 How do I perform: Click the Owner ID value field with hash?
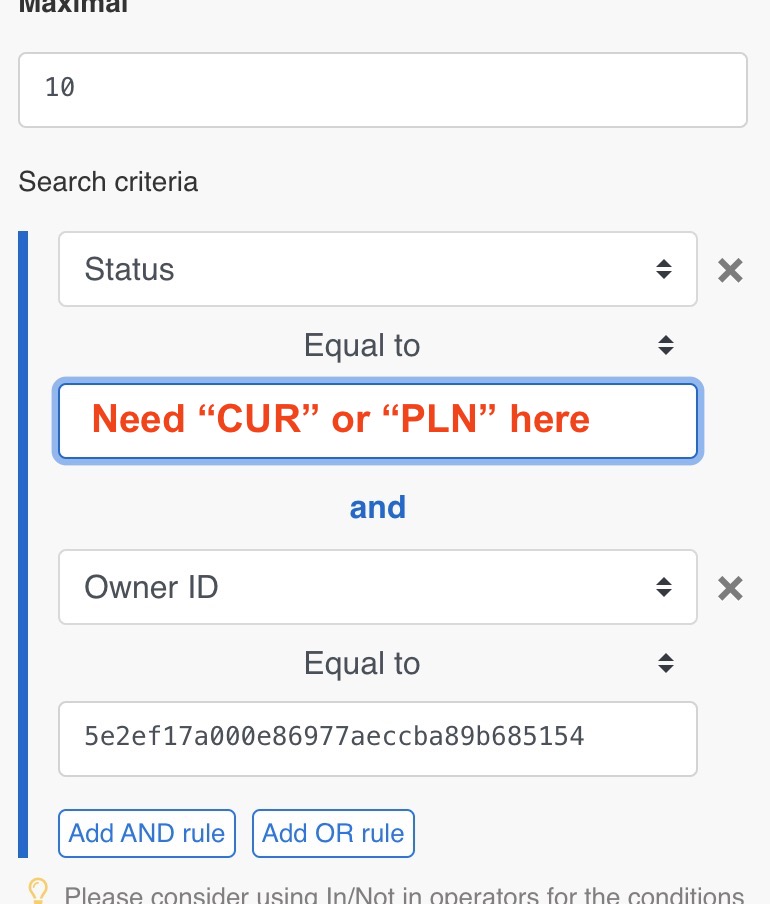[377, 739]
